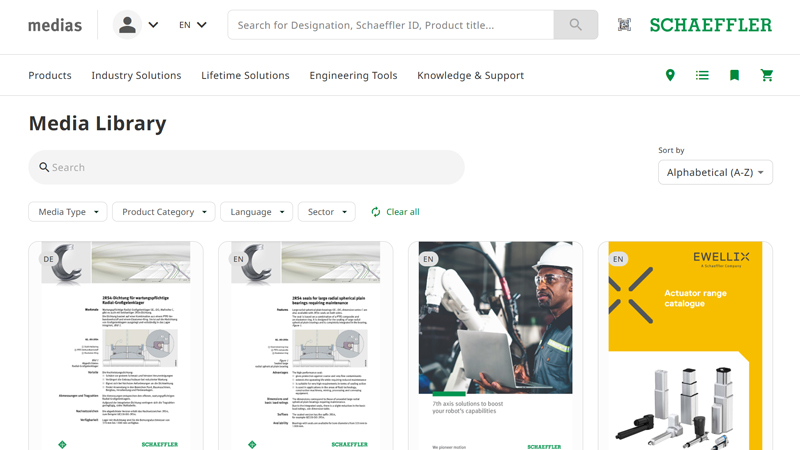Screen dimensions: 800x450
Task: Click the search magnifier button in header
Action: pos(575,25)
